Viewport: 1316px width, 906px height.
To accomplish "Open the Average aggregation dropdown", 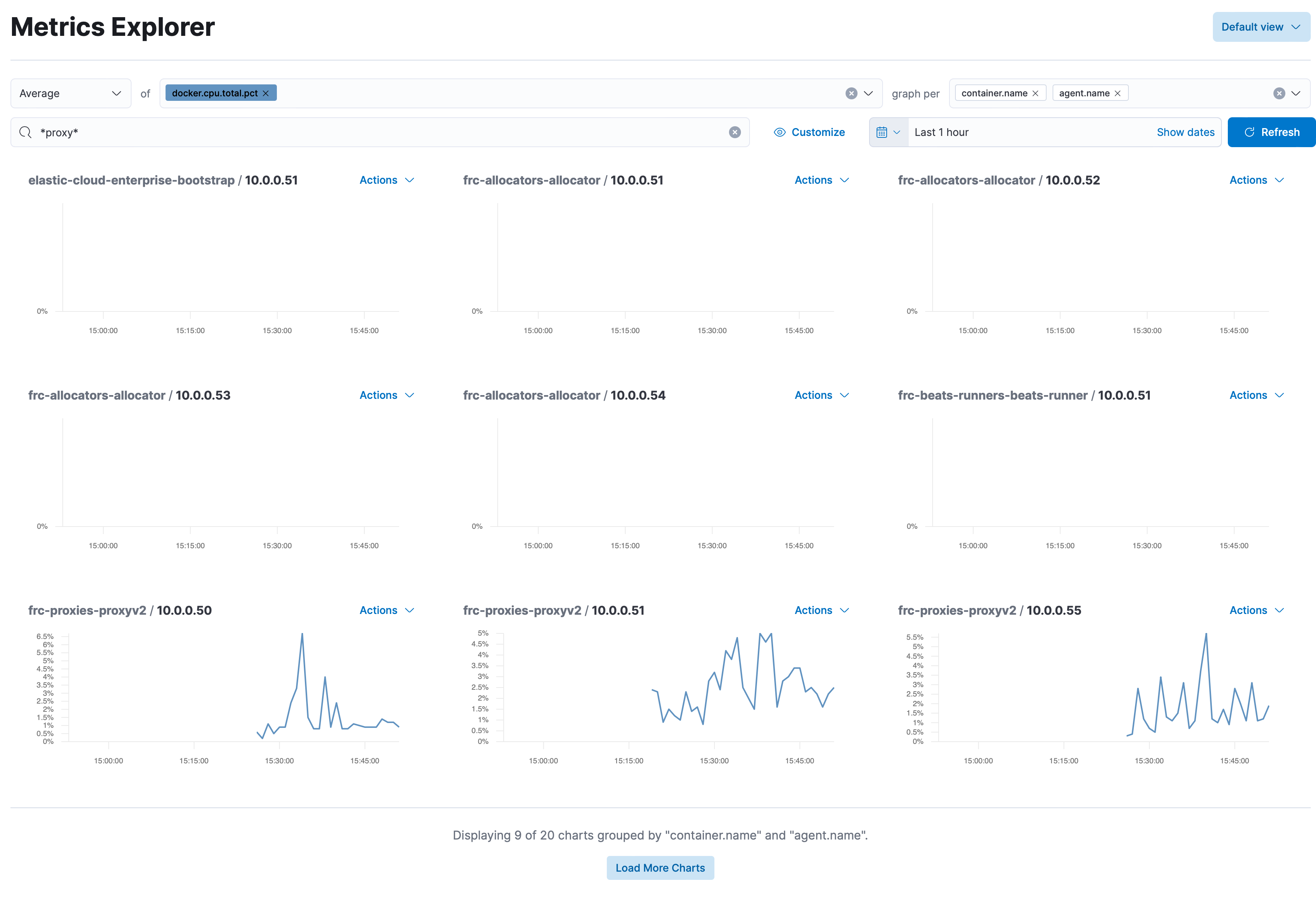I will [70, 93].
